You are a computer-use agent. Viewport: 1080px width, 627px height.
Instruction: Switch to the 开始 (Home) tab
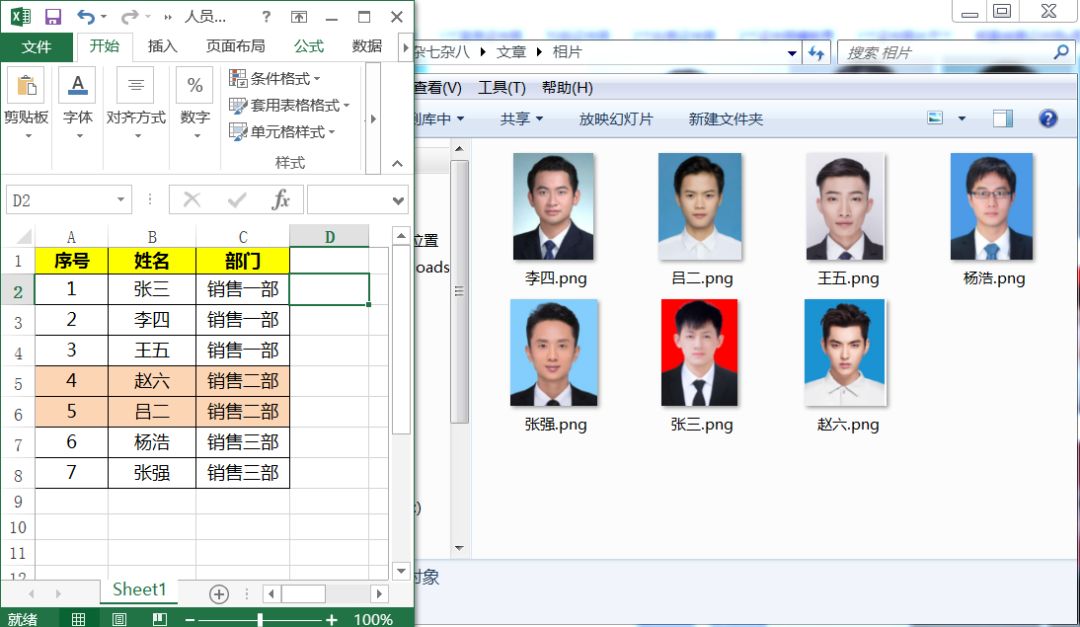[104, 46]
